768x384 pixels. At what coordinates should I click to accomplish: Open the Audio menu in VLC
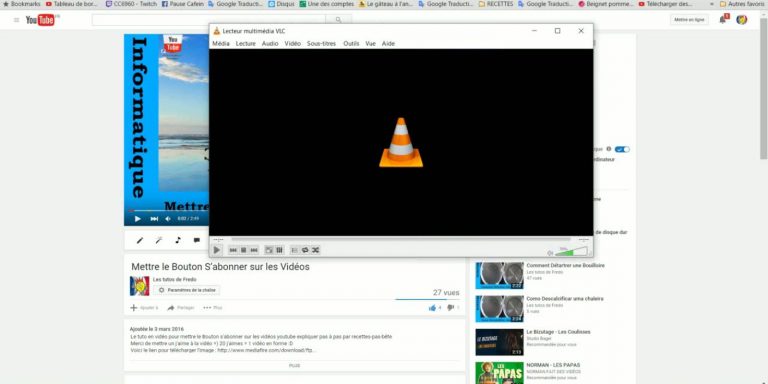[270, 44]
